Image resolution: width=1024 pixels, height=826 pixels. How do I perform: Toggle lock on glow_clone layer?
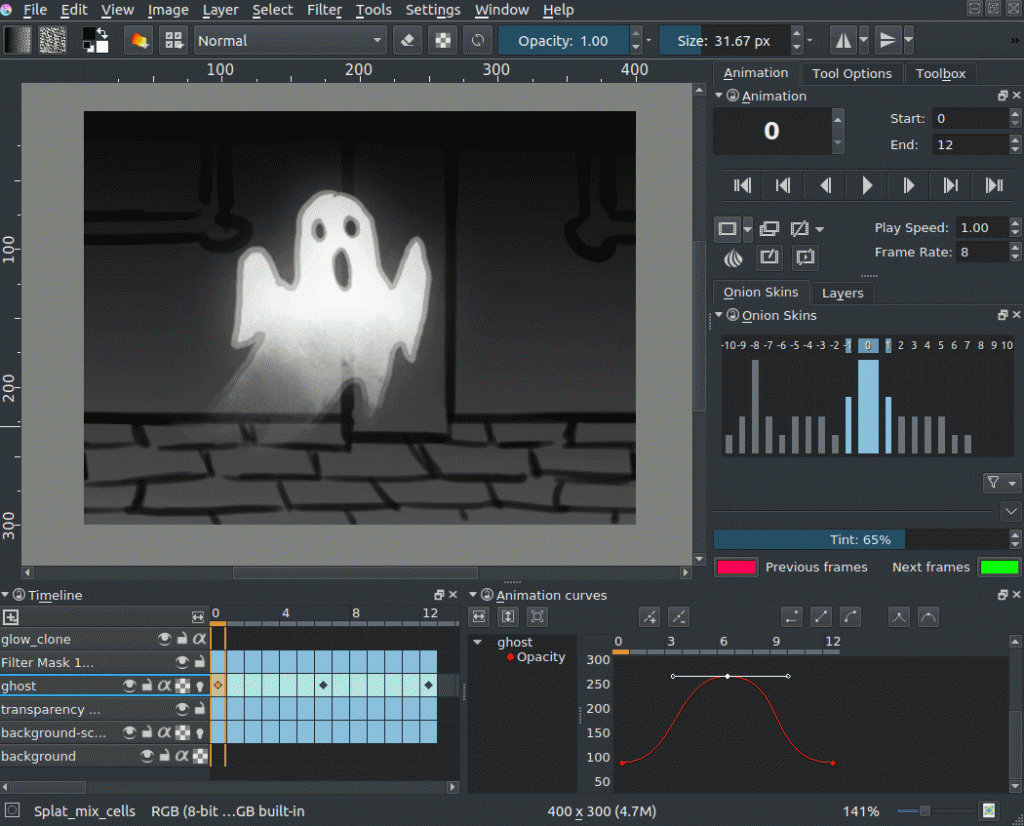182,639
